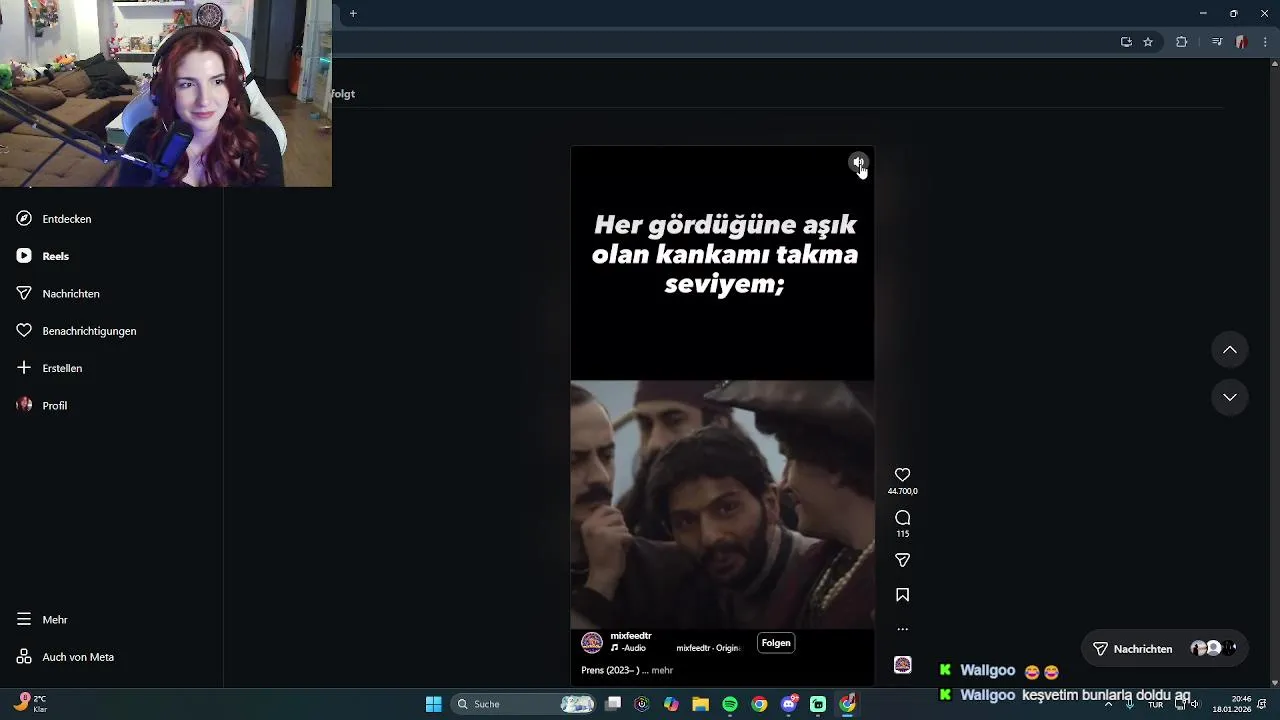Open File Explorer from the taskbar

click(x=700, y=704)
